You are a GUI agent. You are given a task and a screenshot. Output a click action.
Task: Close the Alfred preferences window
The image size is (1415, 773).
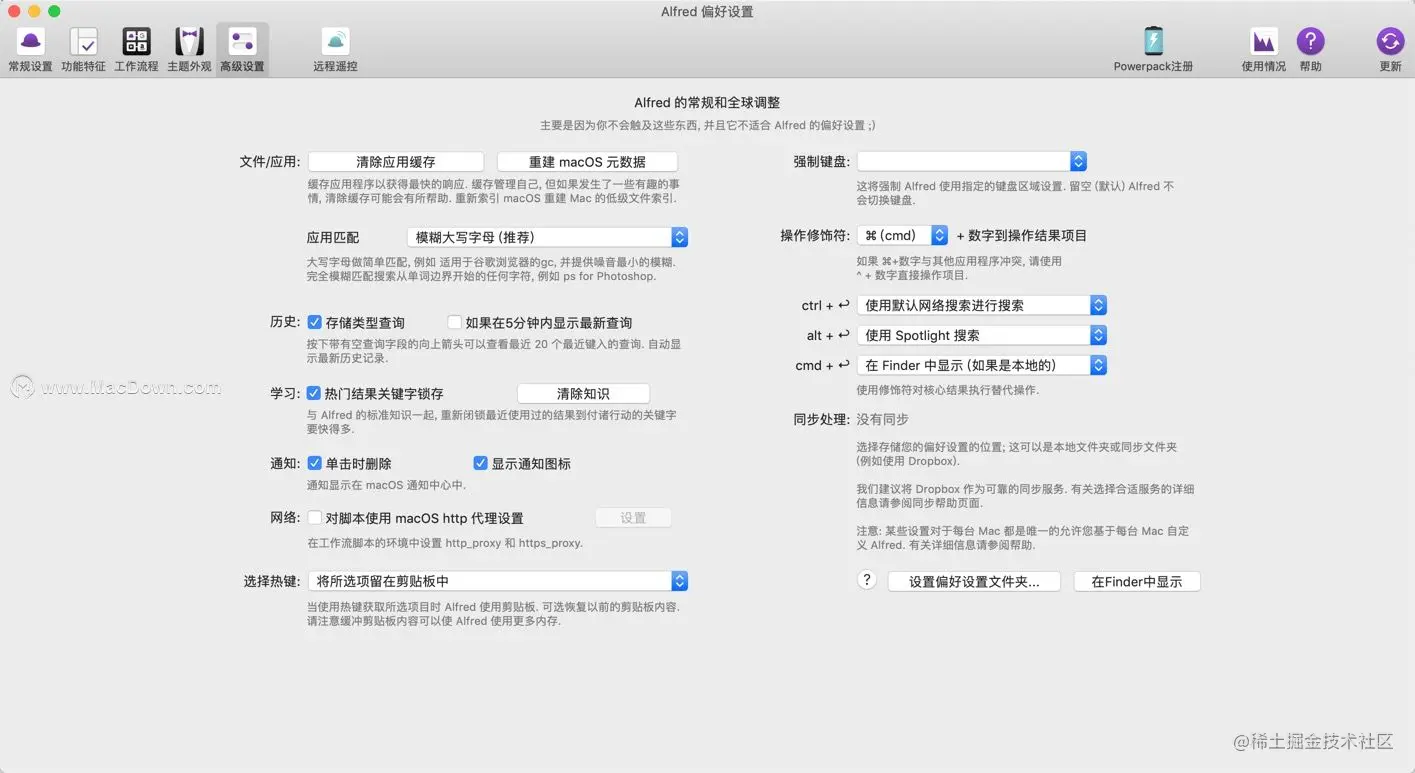tap(14, 11)
